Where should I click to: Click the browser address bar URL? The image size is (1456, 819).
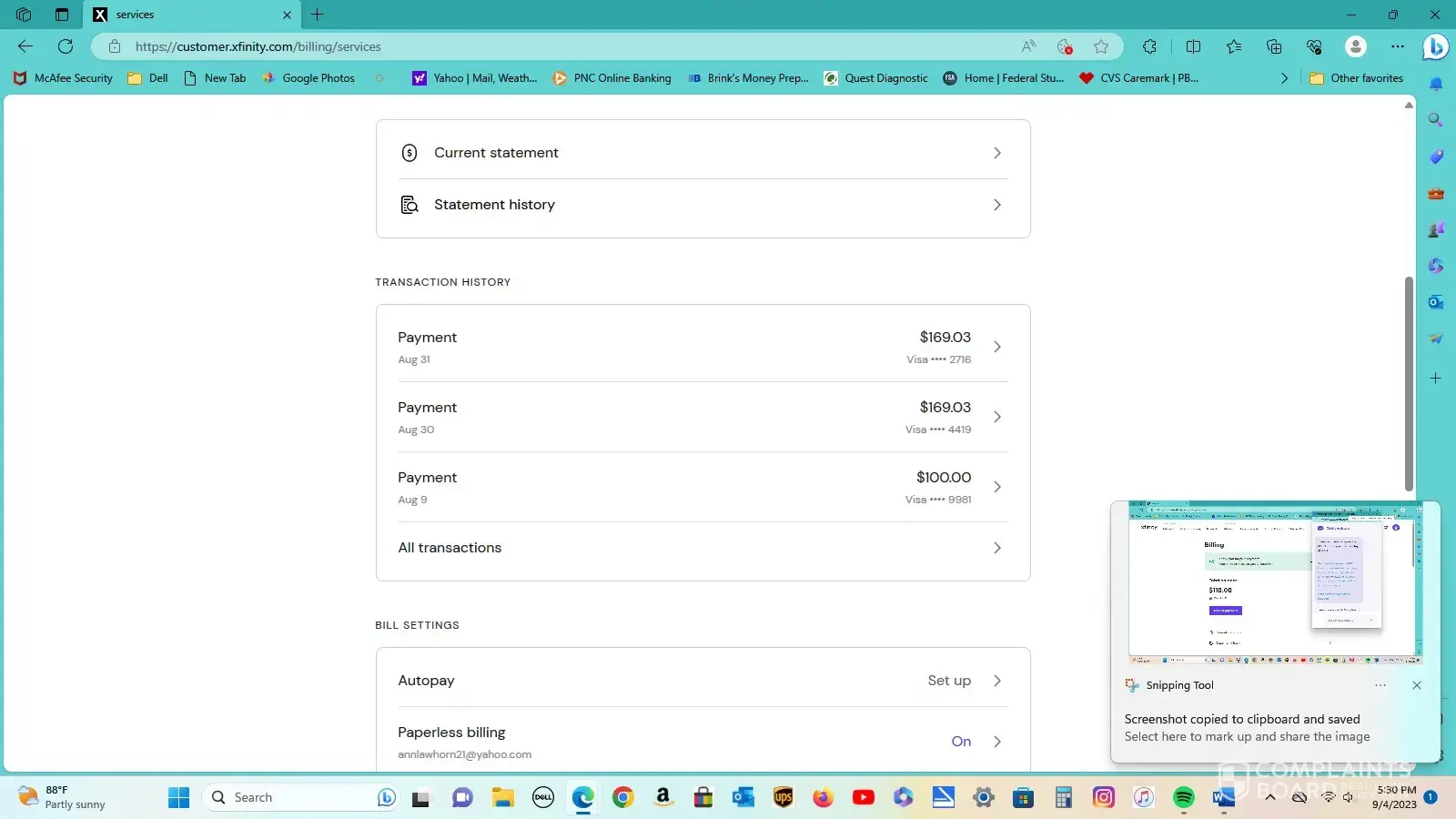click(258, 46)
